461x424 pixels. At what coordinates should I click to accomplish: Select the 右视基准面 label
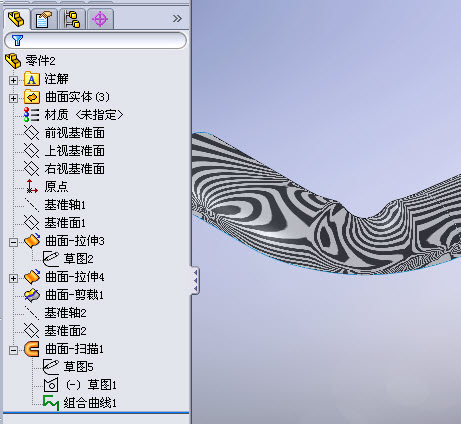point(75,169)
